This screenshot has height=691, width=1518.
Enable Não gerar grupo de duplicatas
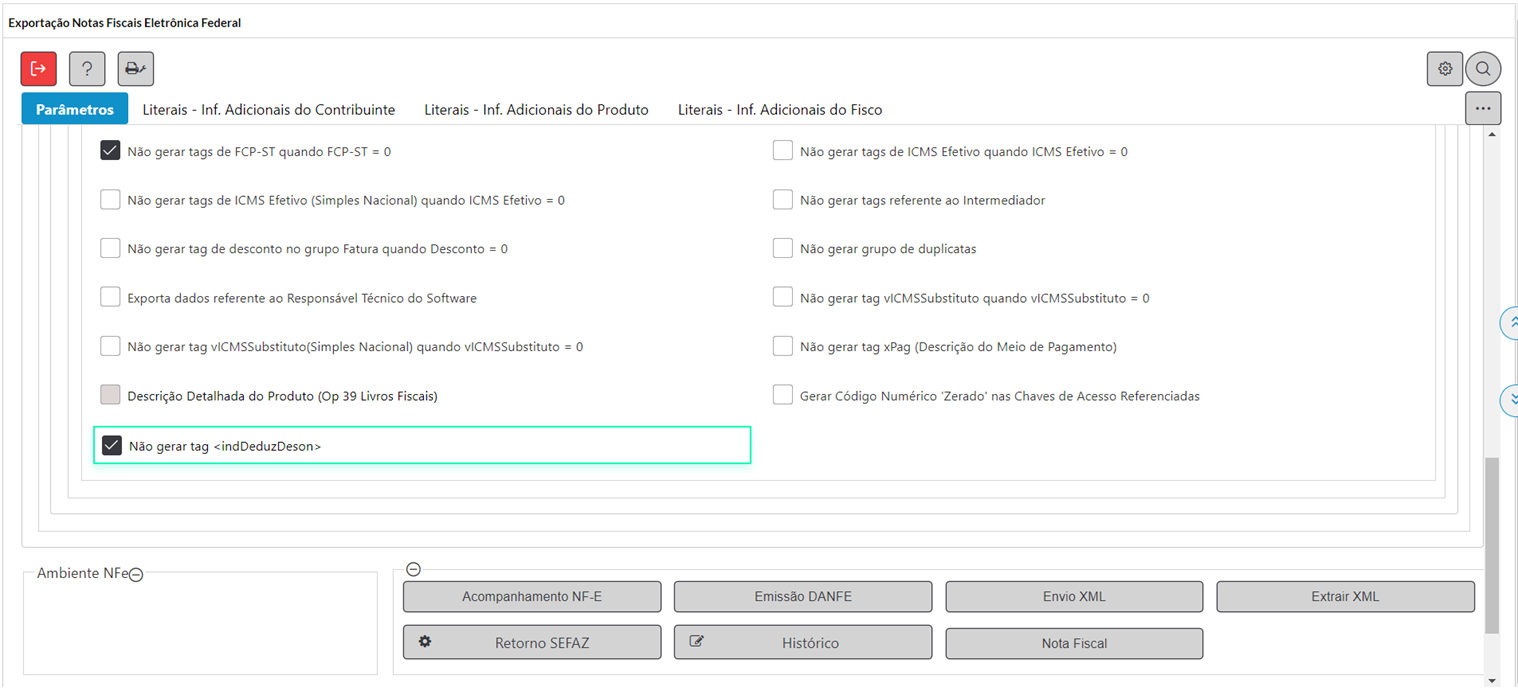point(783,248)
